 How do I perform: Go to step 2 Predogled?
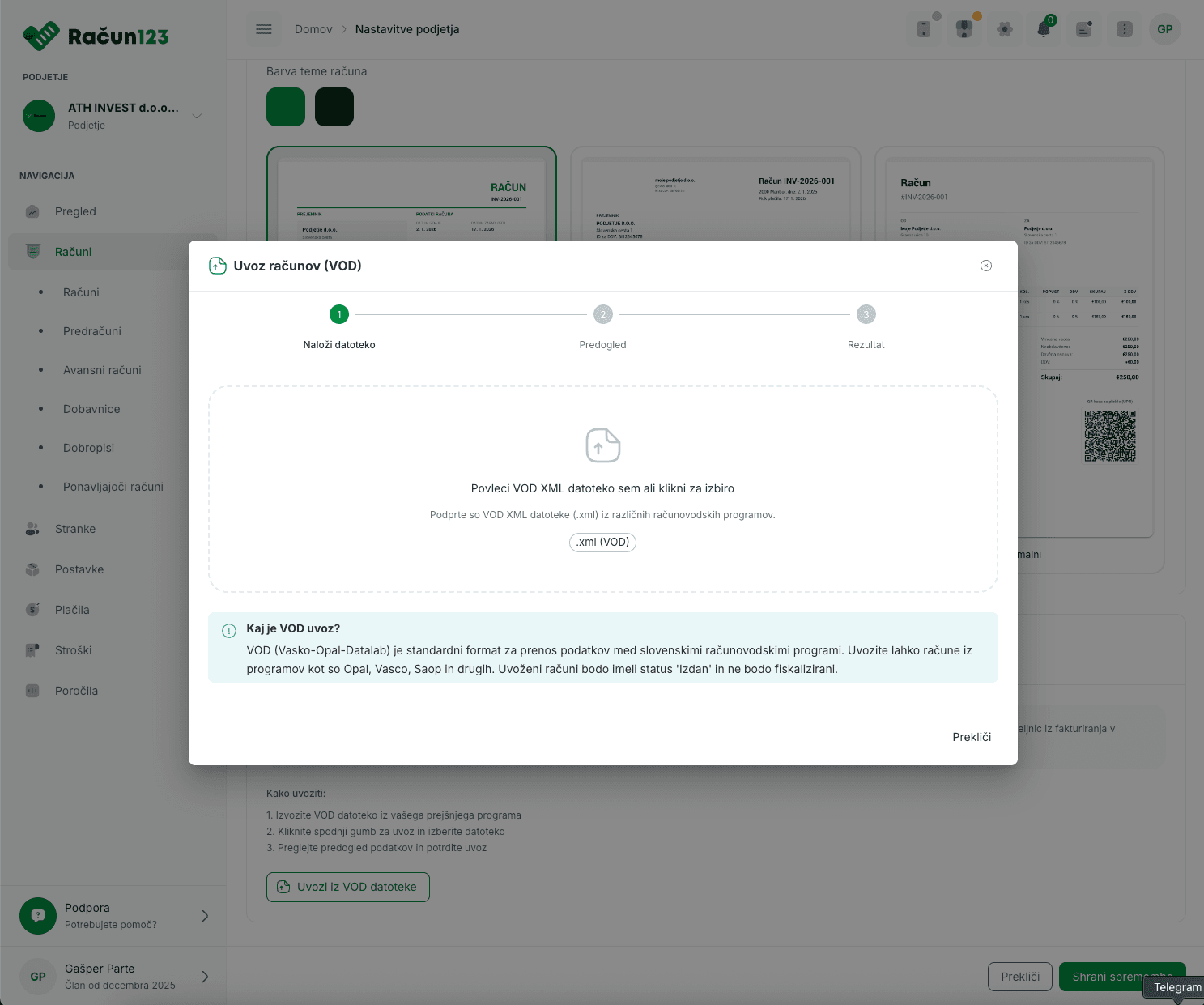[x=602, y=314]
